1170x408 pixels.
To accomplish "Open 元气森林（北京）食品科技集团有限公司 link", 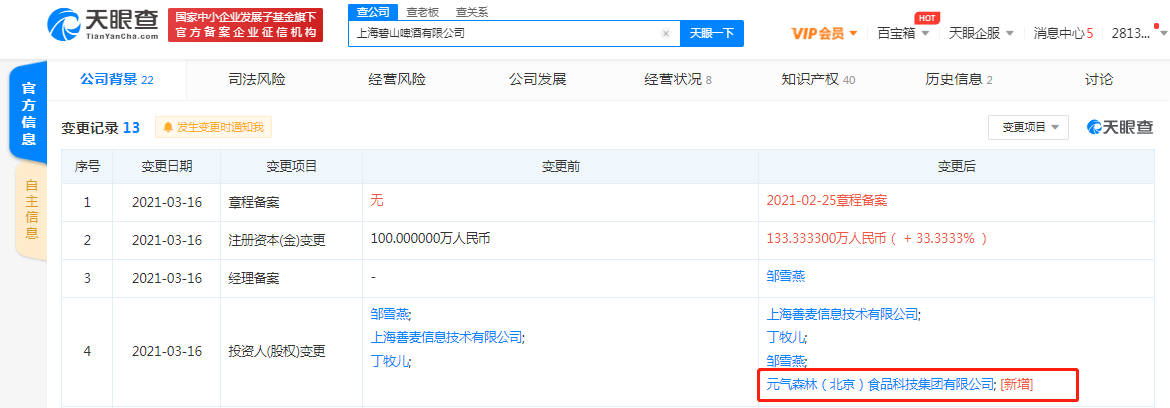I will tap(880, 383).
